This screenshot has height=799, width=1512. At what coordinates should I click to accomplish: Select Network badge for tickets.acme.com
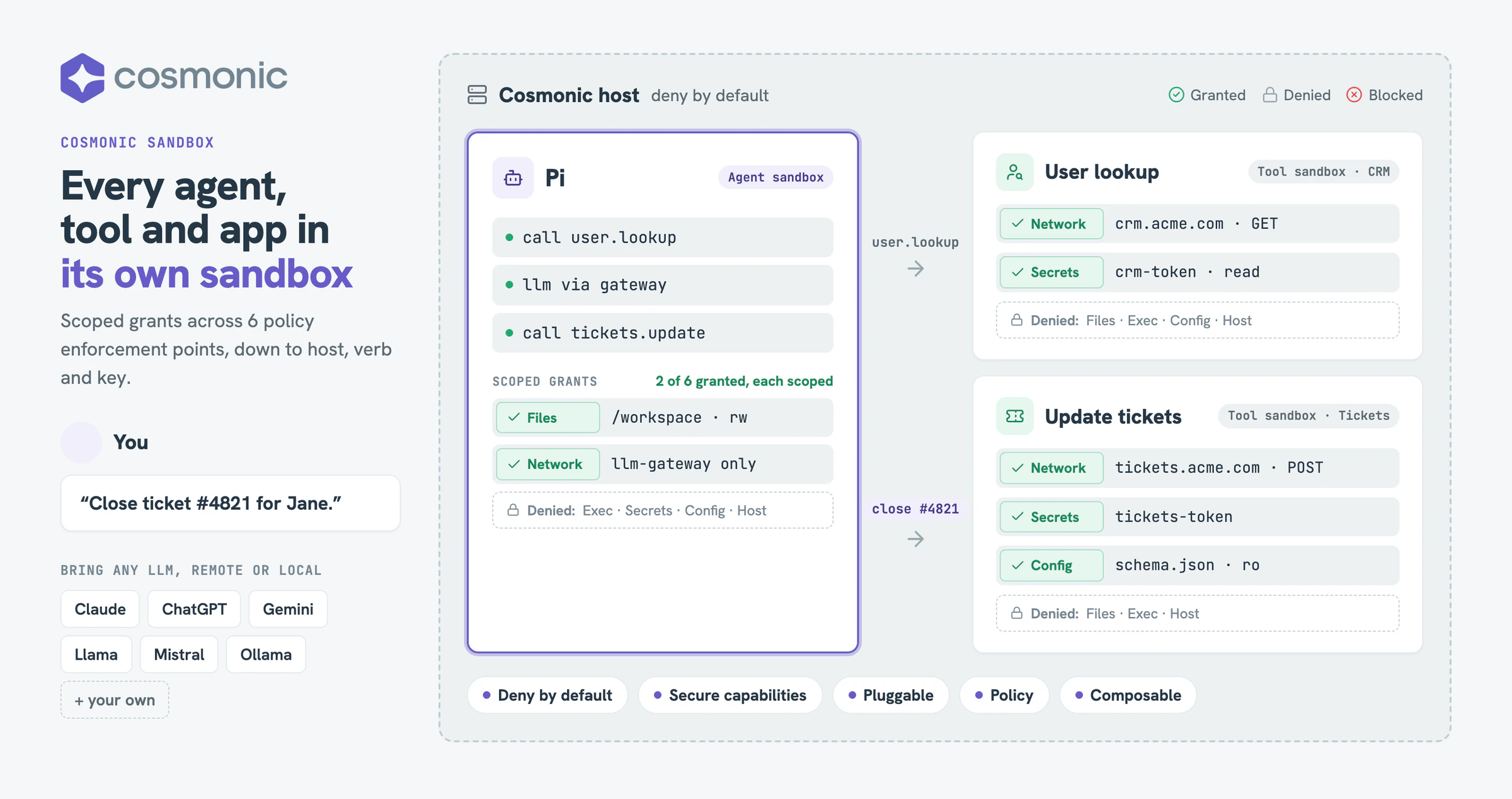(1051, 468)
